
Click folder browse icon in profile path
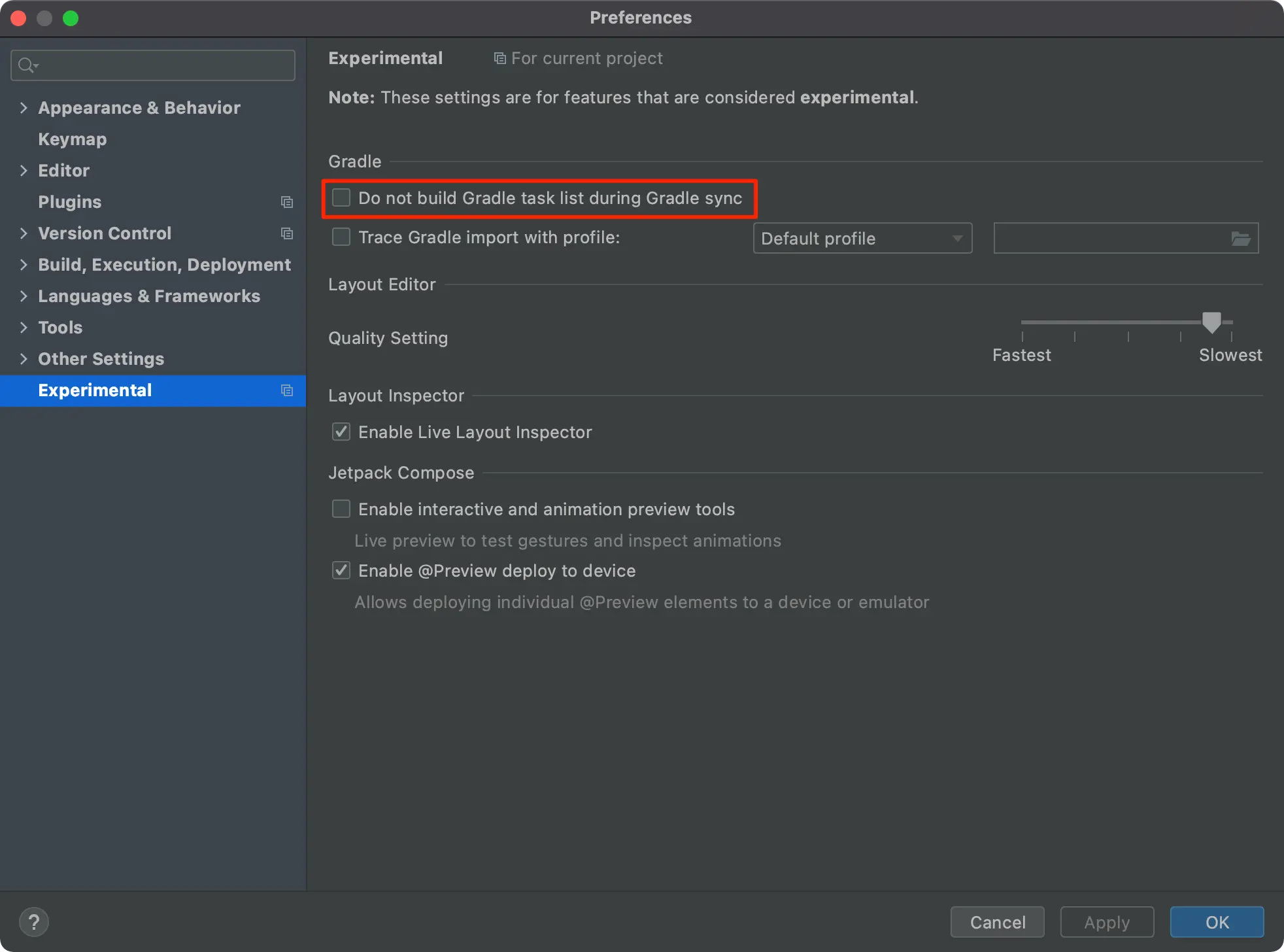(1240, 239)
